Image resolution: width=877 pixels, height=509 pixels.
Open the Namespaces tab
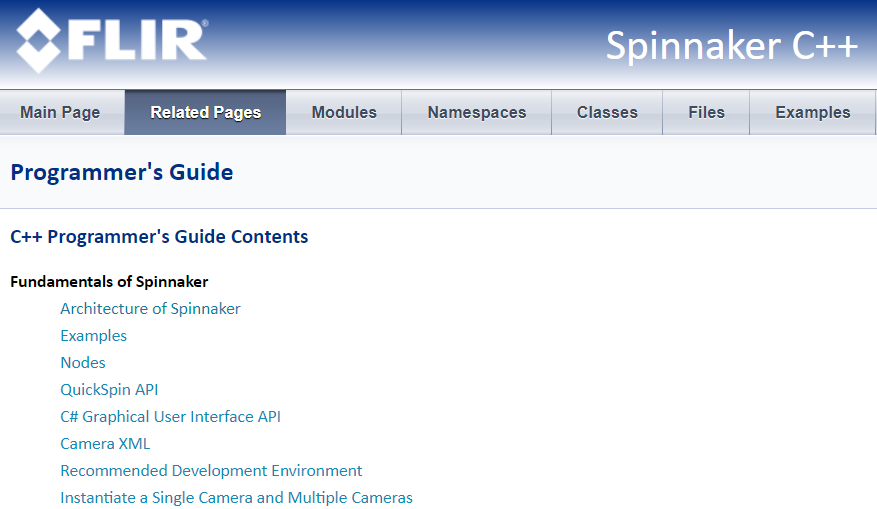(x=477, y=112)
